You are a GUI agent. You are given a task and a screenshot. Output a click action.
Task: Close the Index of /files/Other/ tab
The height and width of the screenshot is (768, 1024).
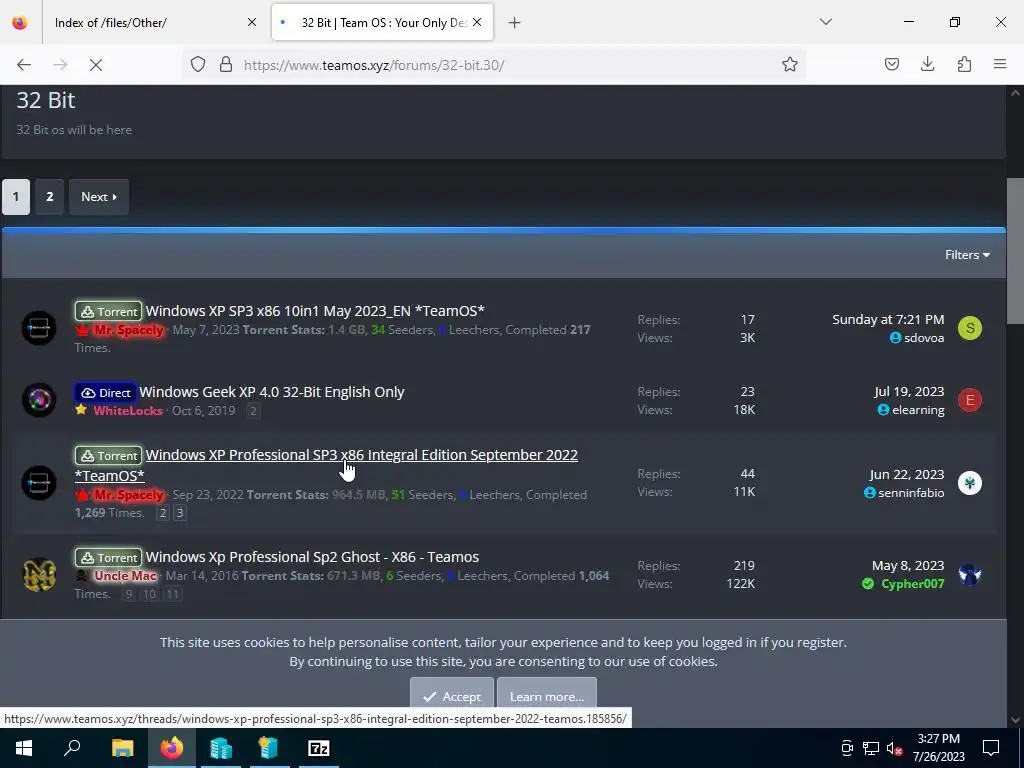pos(251,22)
